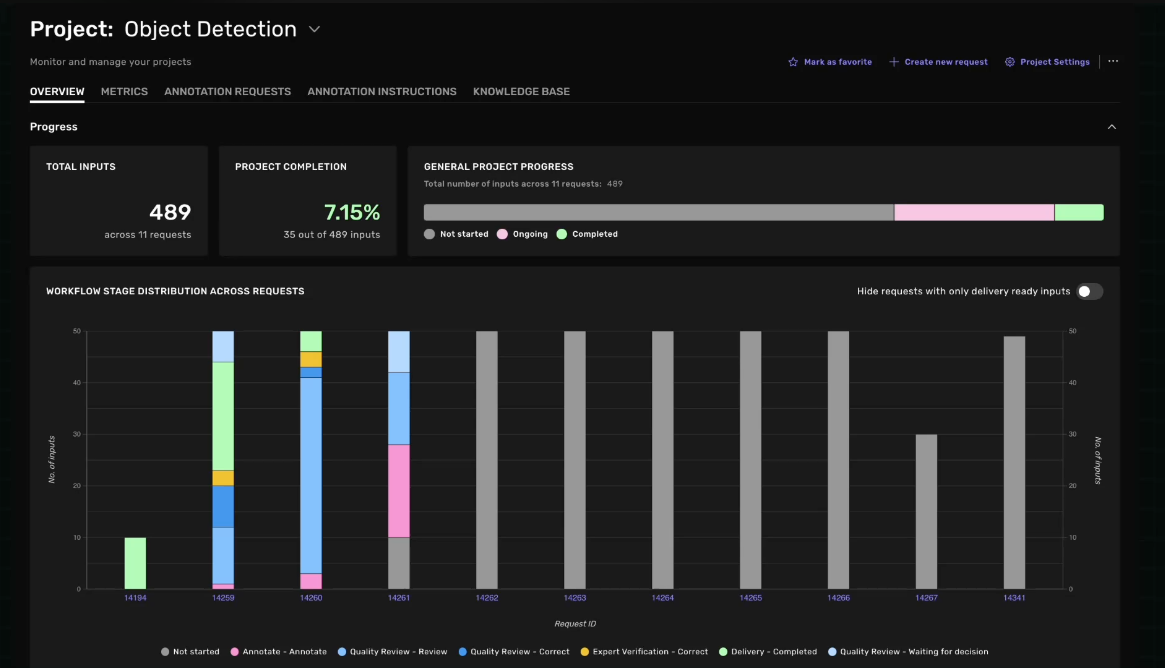Open request ID 14264 link
The image size is (1165, 668).
point(663,597)
